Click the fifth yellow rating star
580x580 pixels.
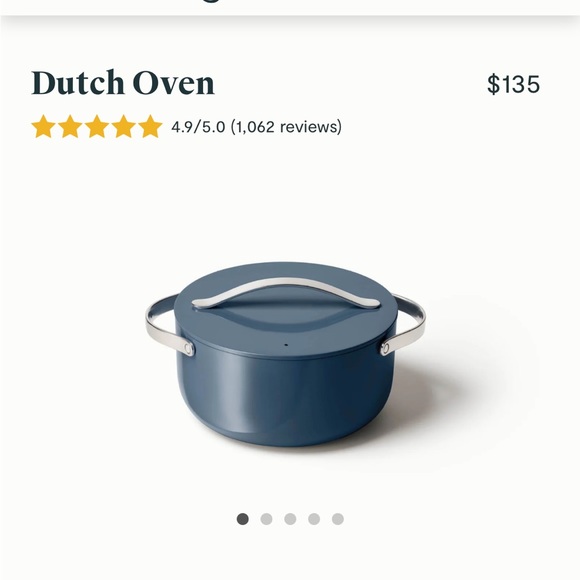click(150, 127)
